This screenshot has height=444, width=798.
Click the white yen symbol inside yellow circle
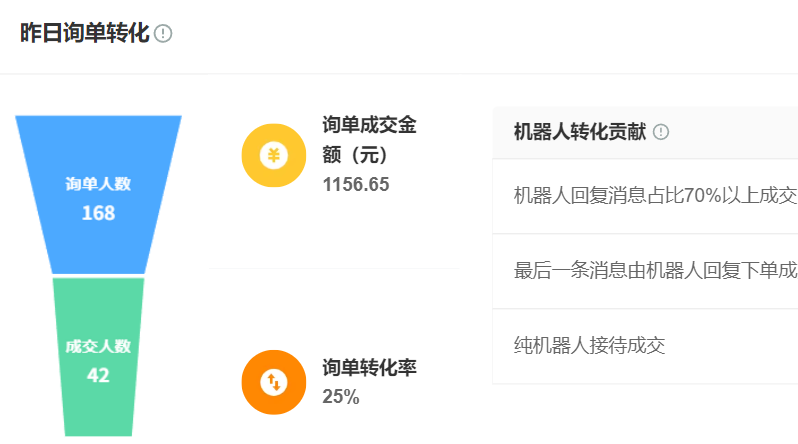tap(274, 155)
